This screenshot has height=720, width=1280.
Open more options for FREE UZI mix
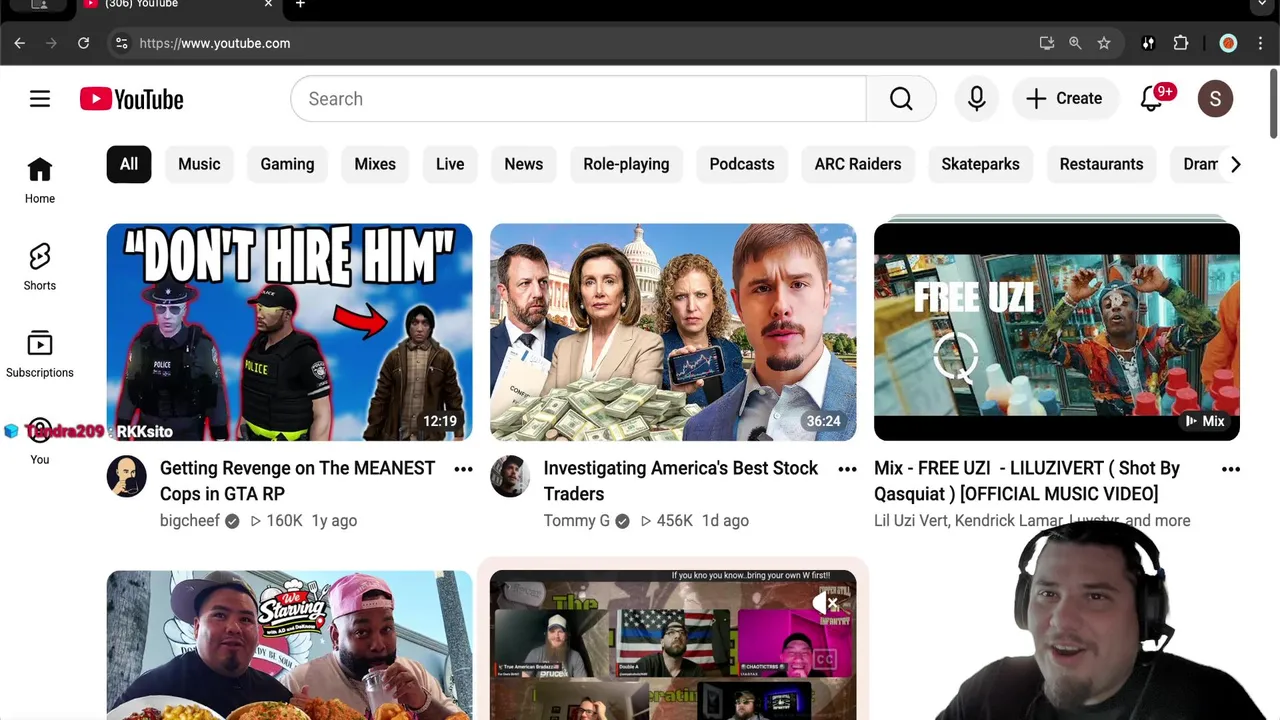point(1231,469)
